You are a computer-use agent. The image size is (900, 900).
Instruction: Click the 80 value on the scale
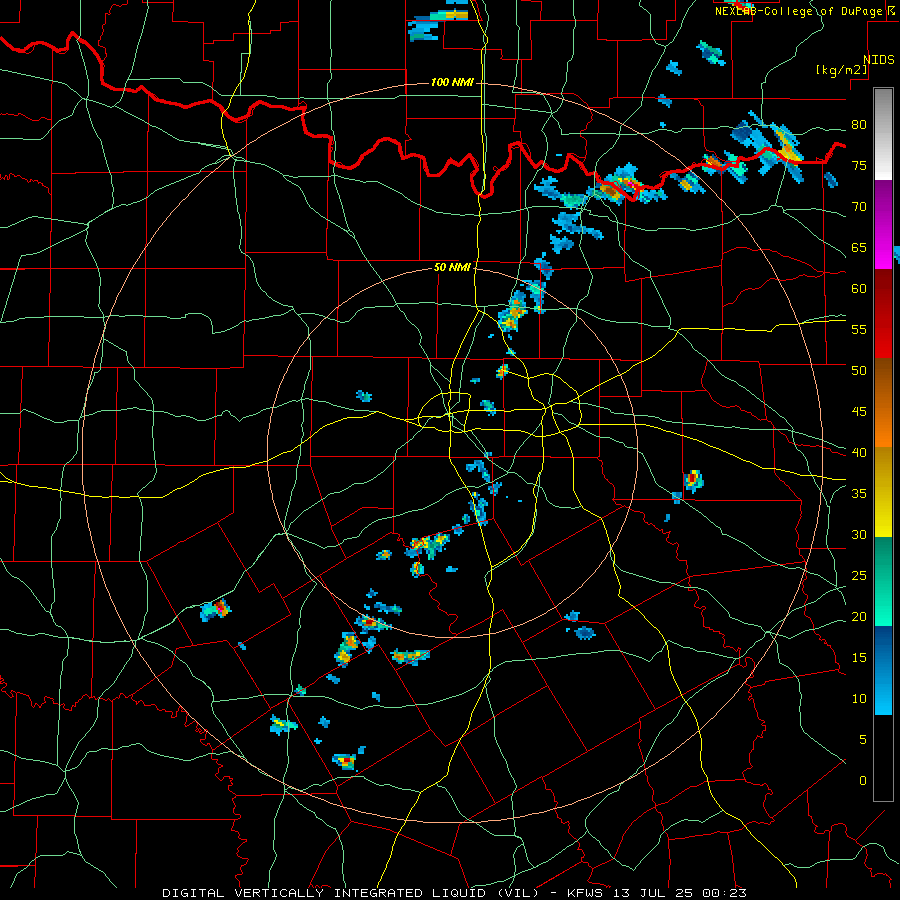pyautogui.click(x=859, y=125)
